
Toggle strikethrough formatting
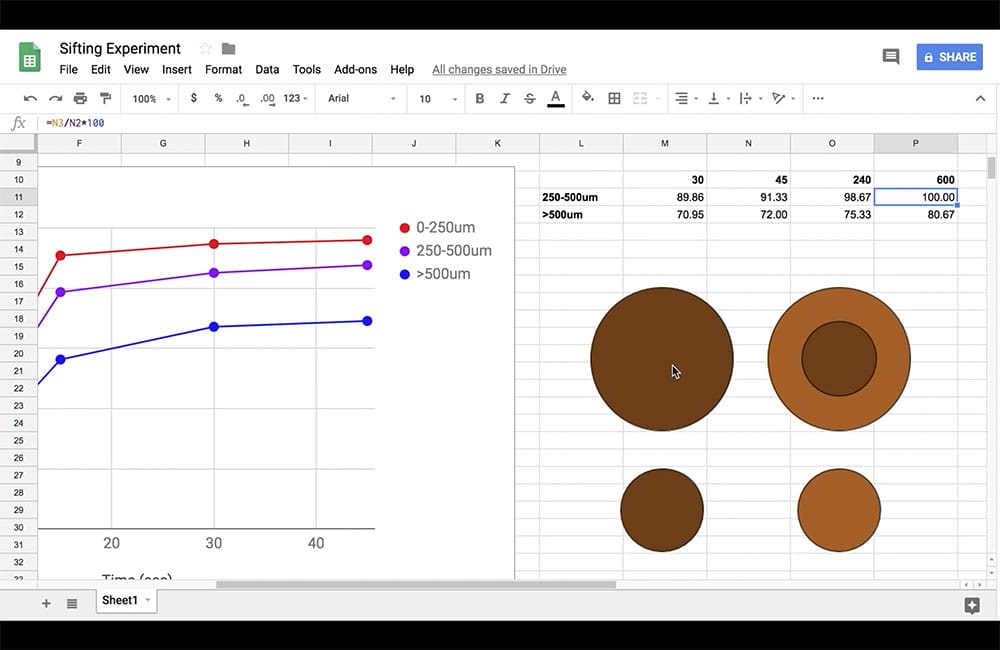coord(530,98)
